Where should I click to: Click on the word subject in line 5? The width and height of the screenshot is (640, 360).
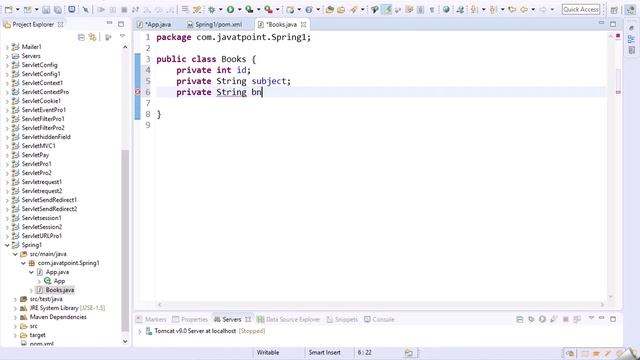[x=269, y=81]
